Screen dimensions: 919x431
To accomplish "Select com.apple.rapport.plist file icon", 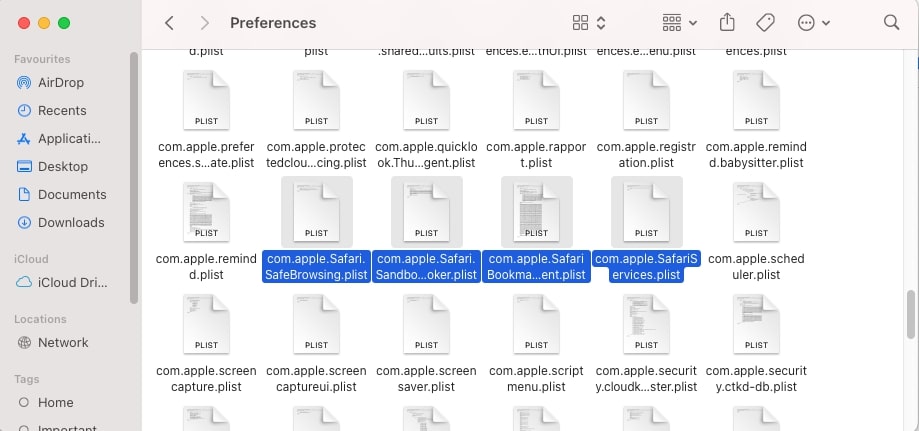I will click(536, 100).
